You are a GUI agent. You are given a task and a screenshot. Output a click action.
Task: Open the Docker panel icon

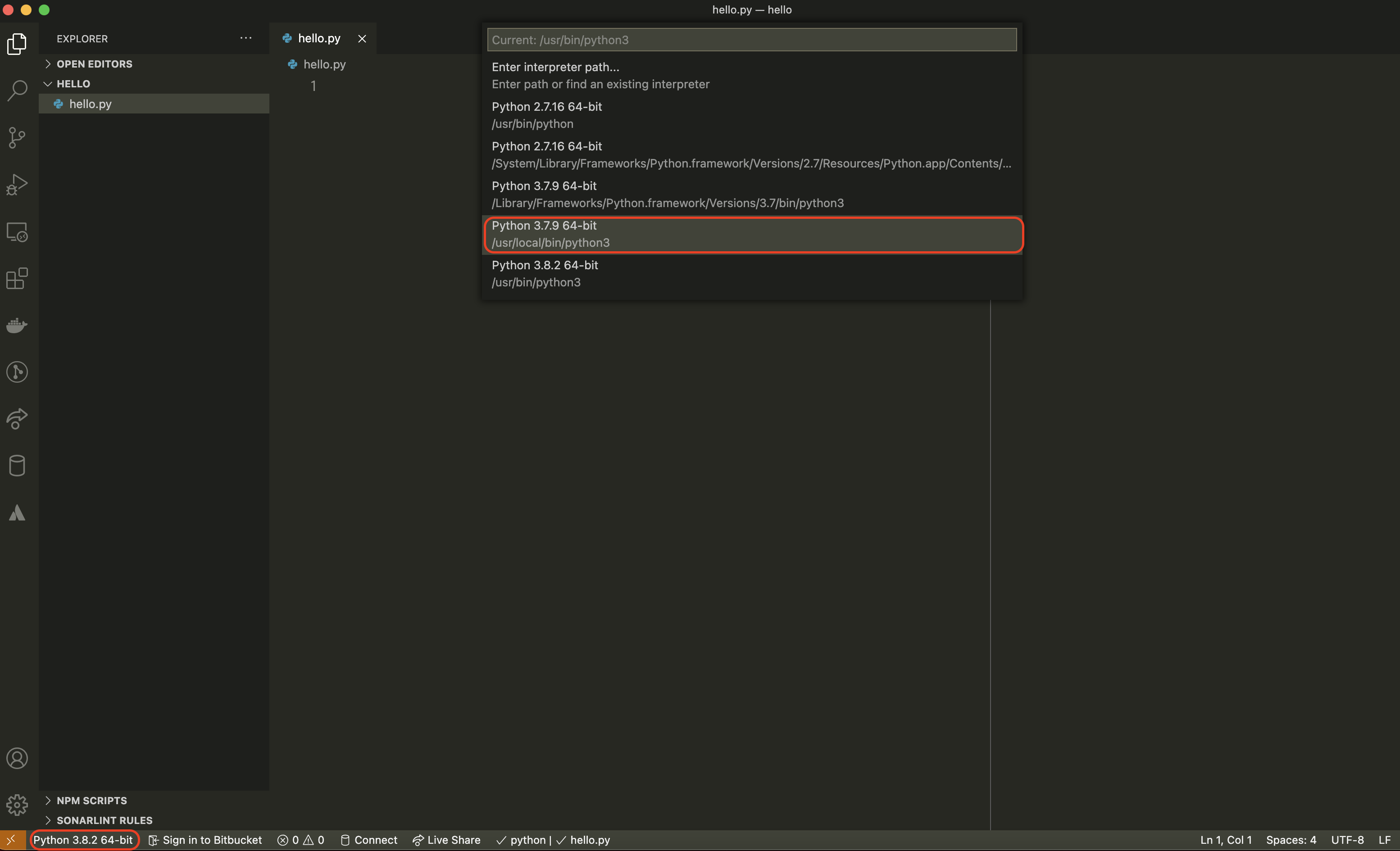tap(17, 326)
